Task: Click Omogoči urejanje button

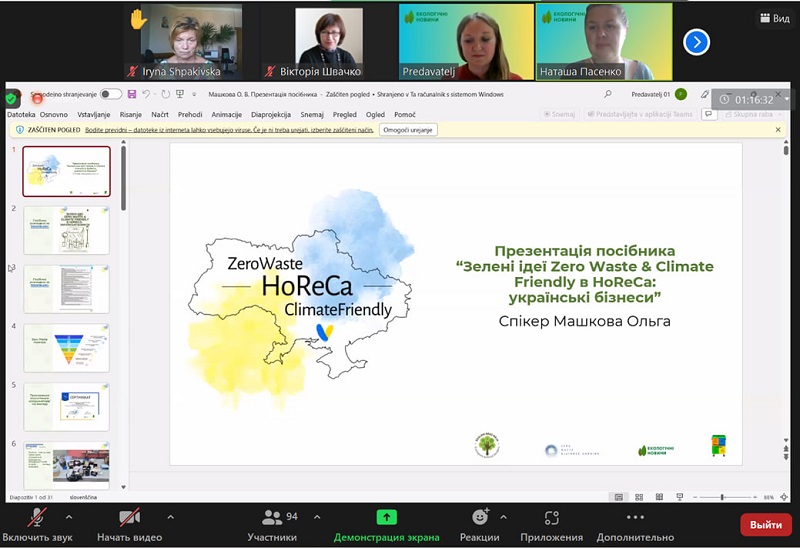Action: 408,130
